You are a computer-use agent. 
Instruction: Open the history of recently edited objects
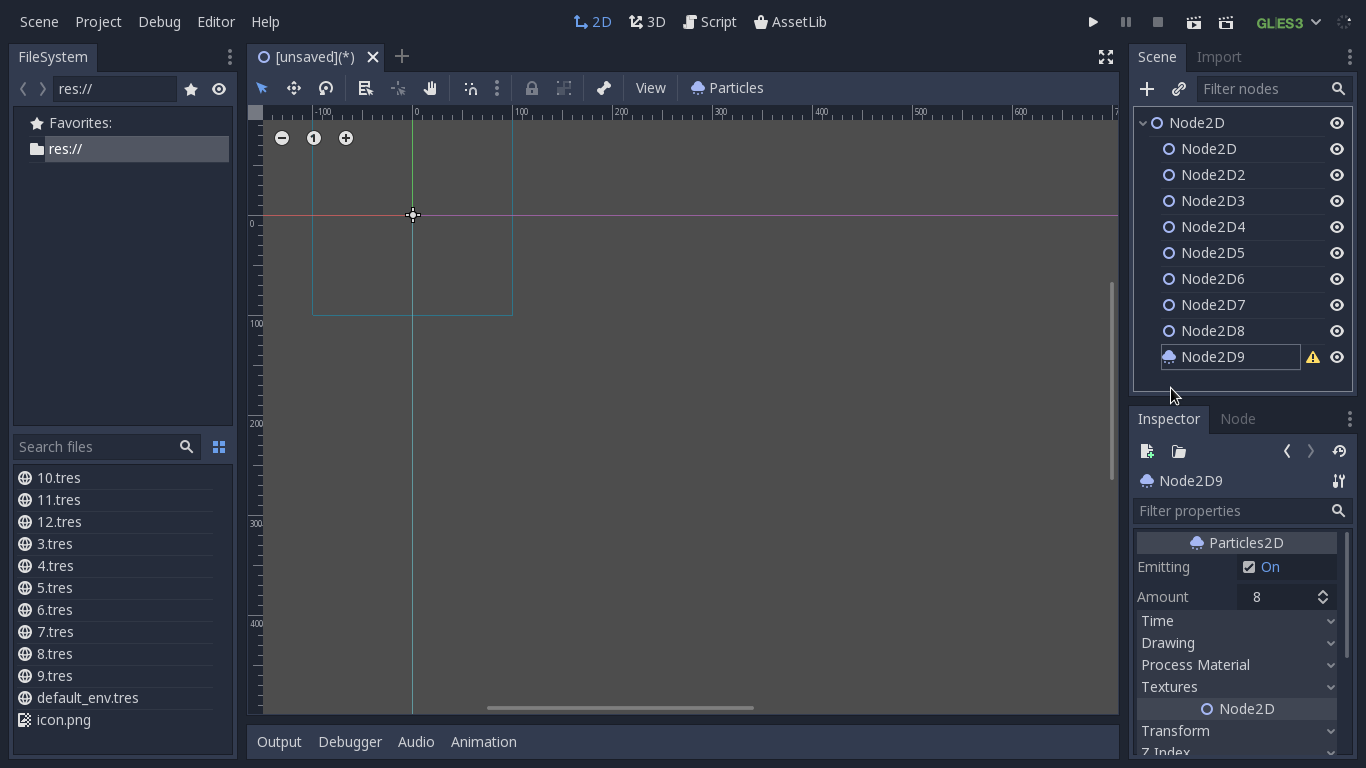click(x=1339, y=451)
